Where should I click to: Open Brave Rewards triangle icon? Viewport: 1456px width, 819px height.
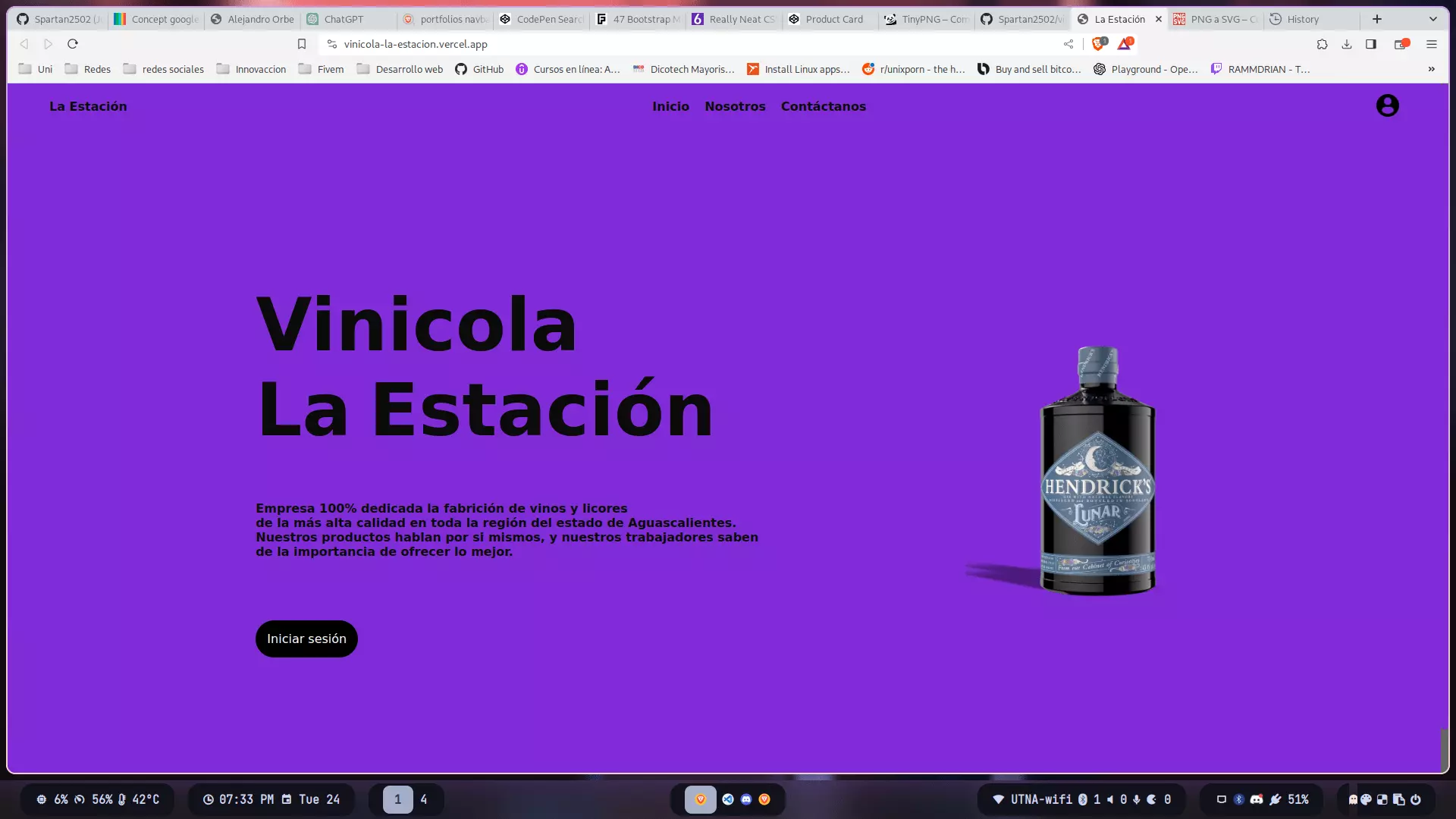point(1125,44)
